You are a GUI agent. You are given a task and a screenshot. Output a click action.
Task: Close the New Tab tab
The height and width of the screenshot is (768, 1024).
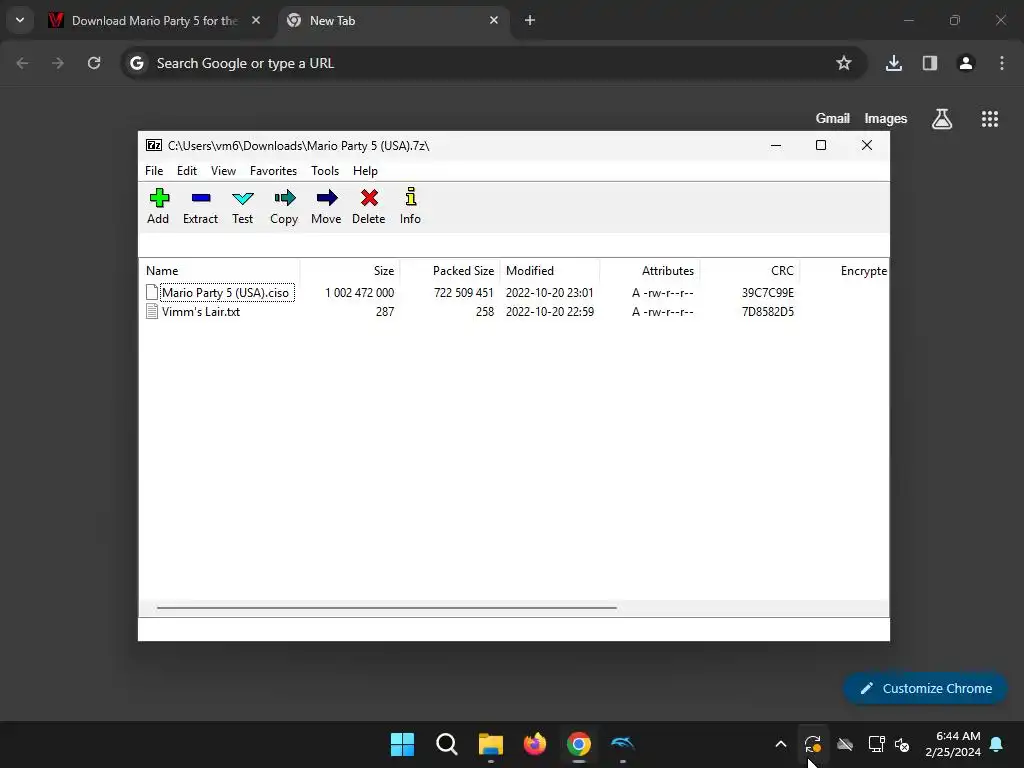494,20
